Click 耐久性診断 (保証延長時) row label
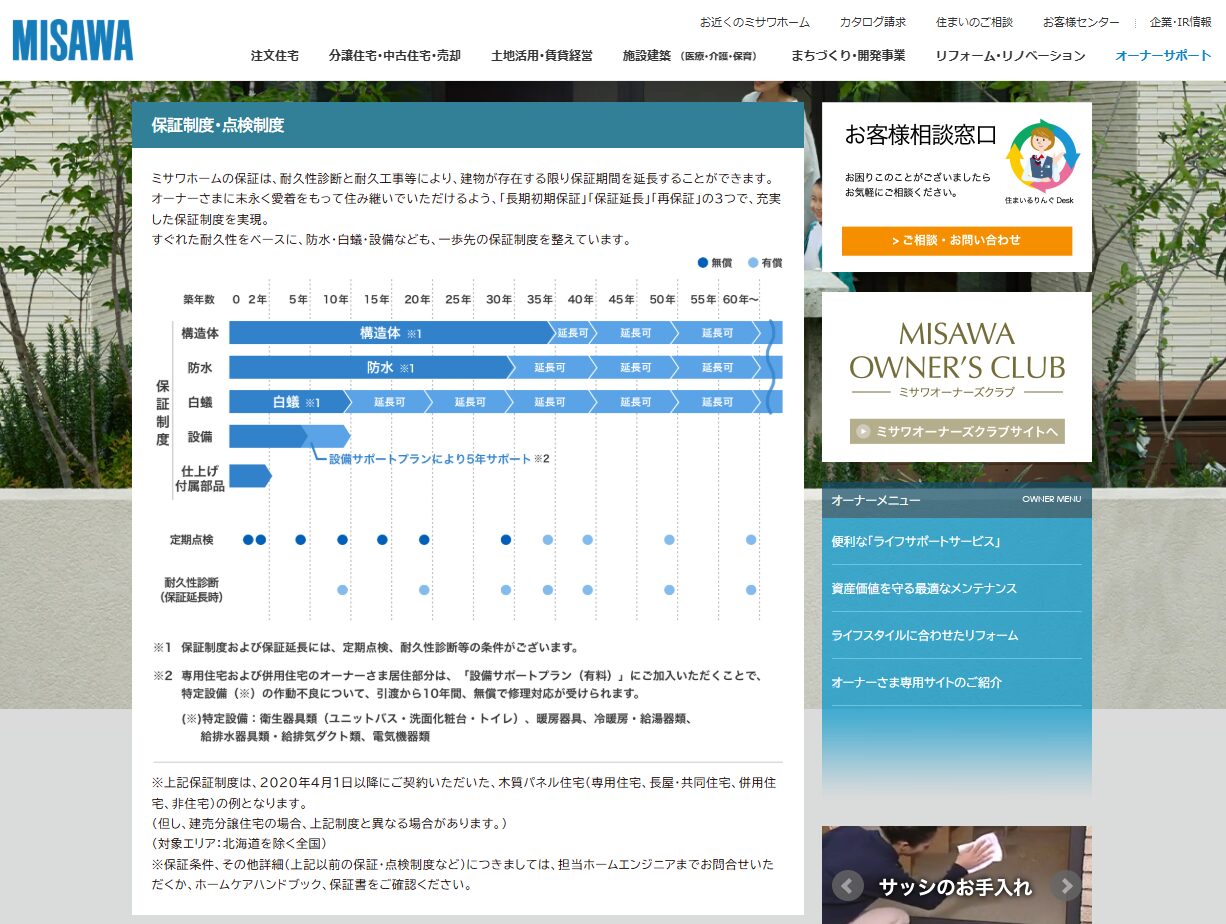This screenshot has height=924, width=1226. pyautogui.click(x=191, y=589)
